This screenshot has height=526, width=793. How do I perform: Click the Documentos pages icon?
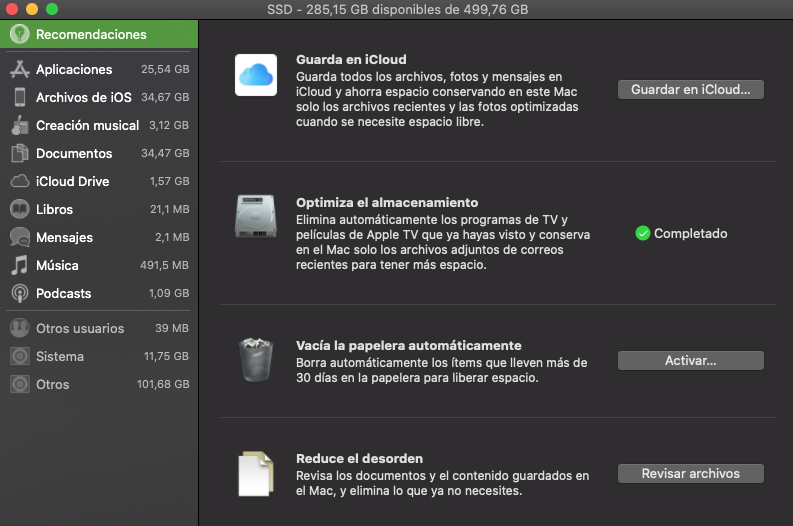click(x=20, y=153)
